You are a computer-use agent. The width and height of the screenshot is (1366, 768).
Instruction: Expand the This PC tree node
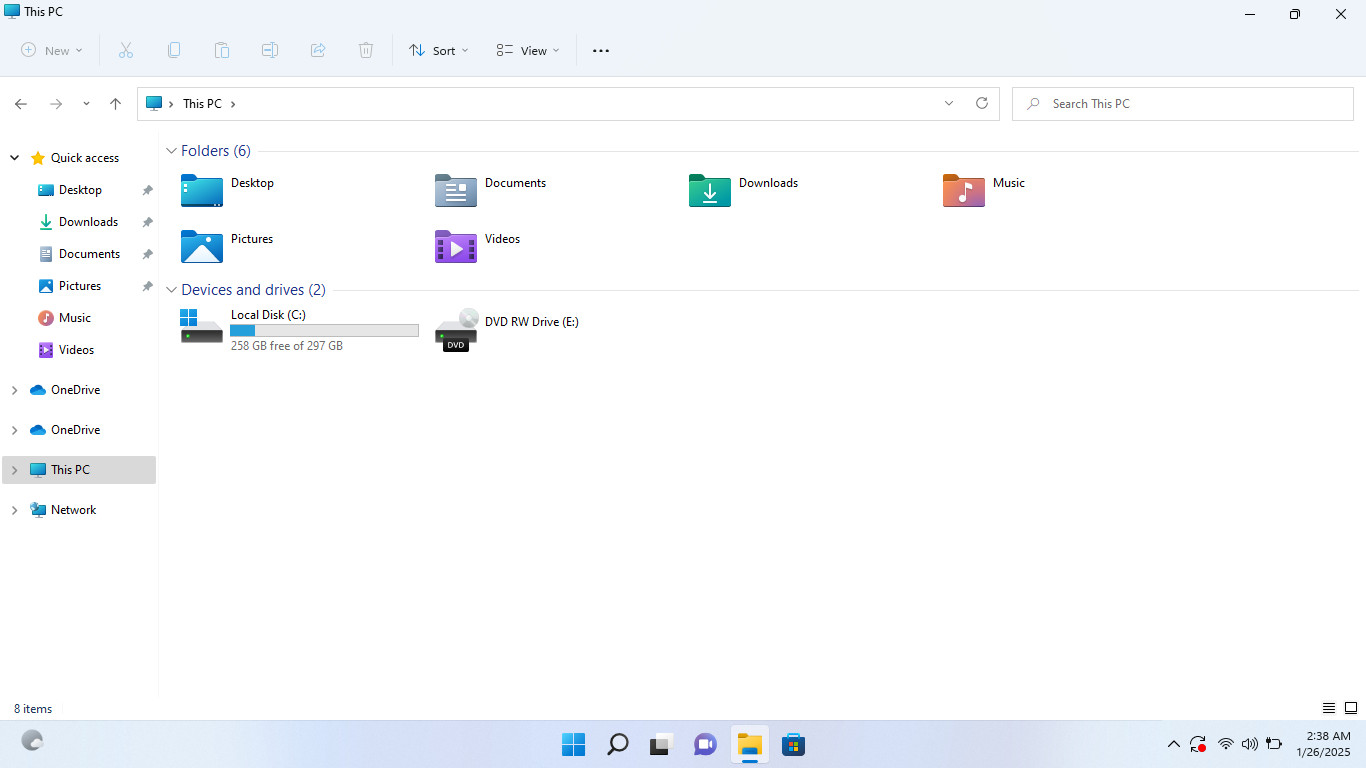pos(14,470)
